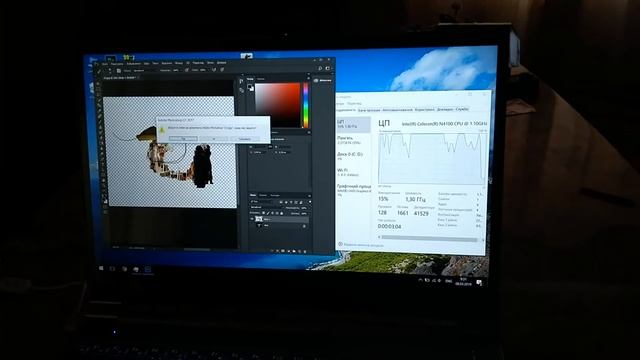Open the Color panel options menu
This screenshot has height=360, width=640.
coord(309,78)
